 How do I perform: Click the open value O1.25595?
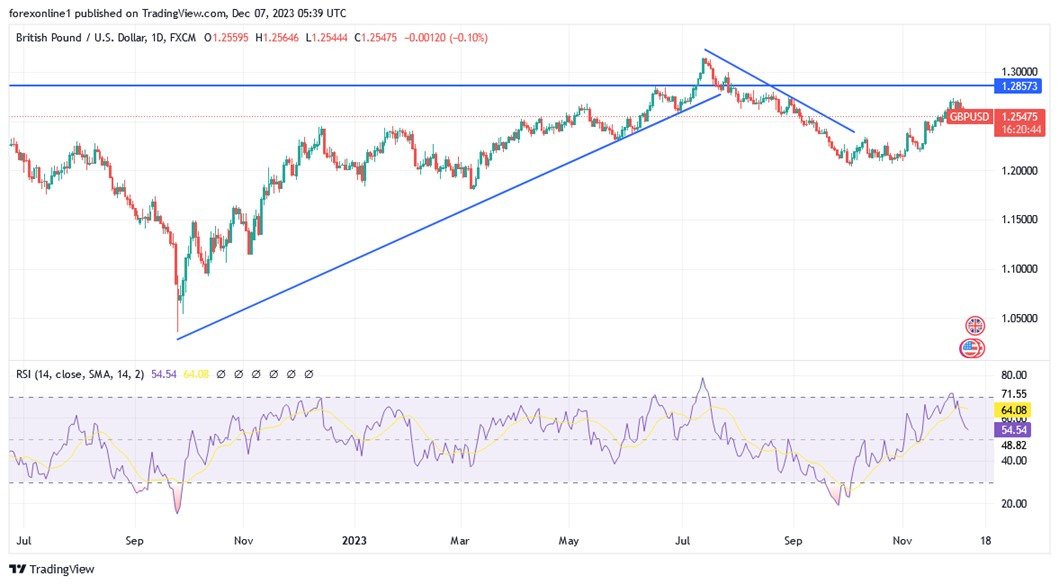[x=226, y=38]
